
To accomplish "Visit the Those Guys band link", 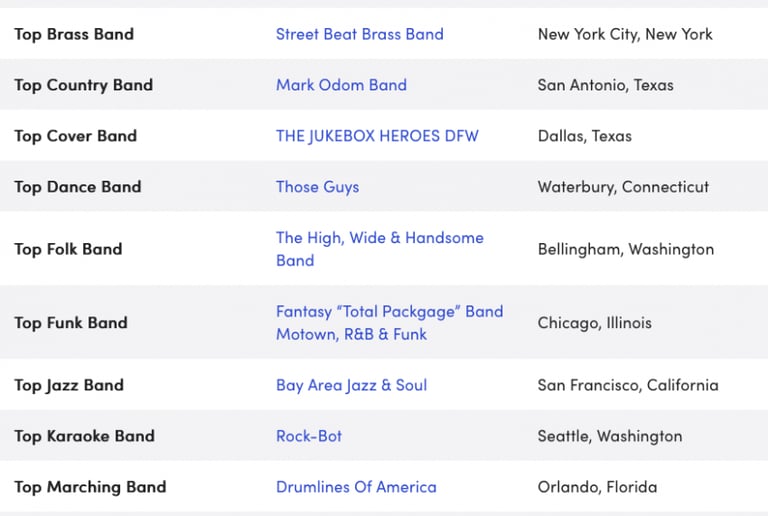I will [317, 187].
